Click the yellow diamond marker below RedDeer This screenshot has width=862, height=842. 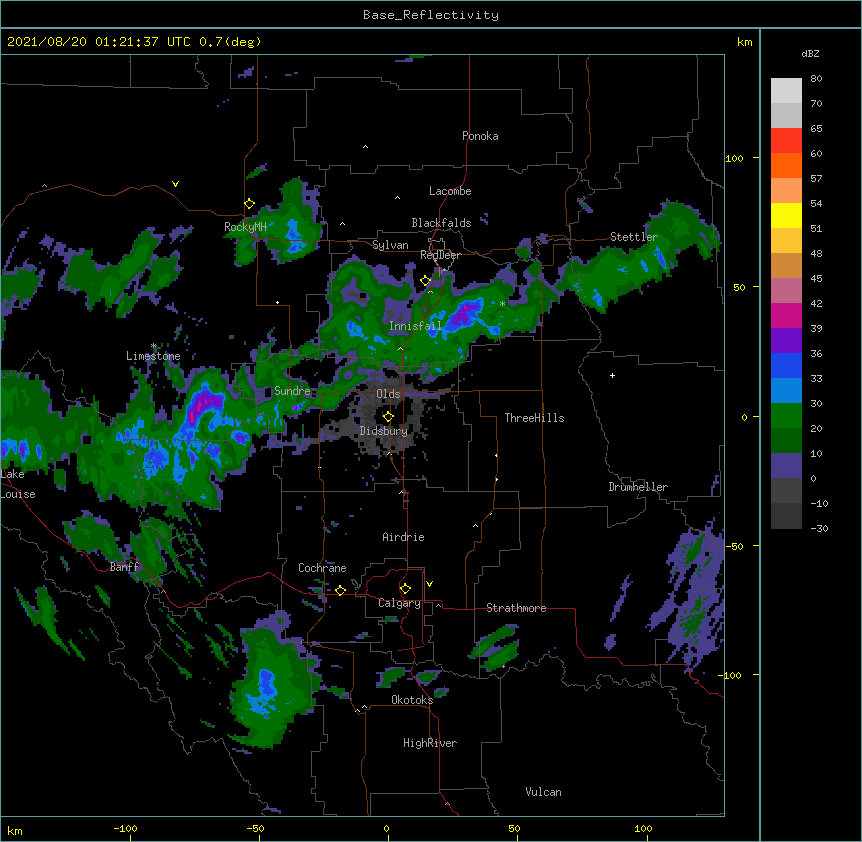pyautogui.click(x=425, y=280)
